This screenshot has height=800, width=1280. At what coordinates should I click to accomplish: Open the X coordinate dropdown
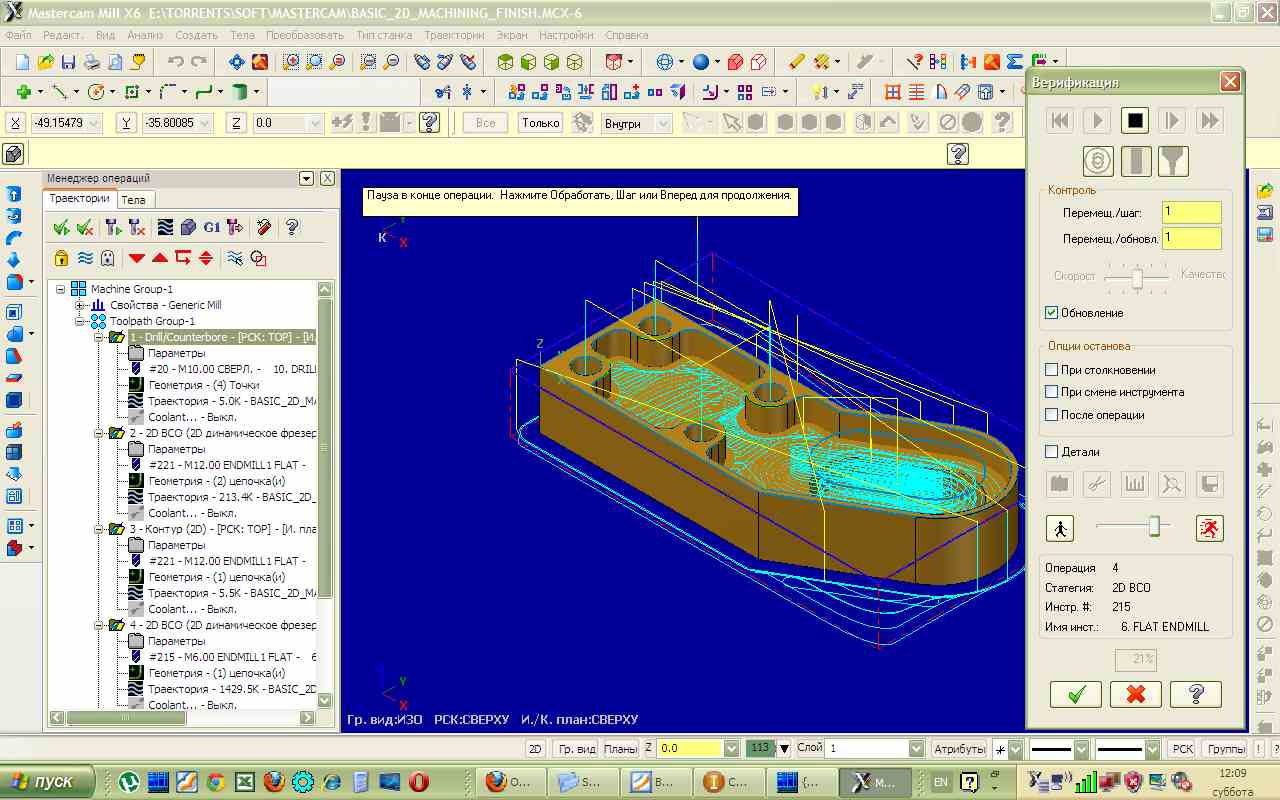click(95, 124)
